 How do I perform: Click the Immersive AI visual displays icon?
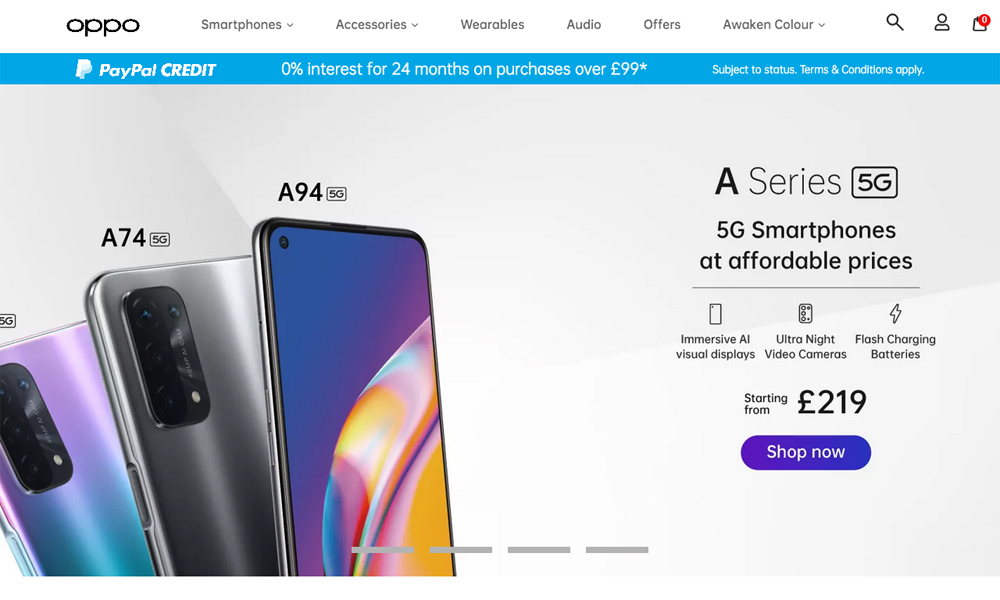tap(716, 314)
